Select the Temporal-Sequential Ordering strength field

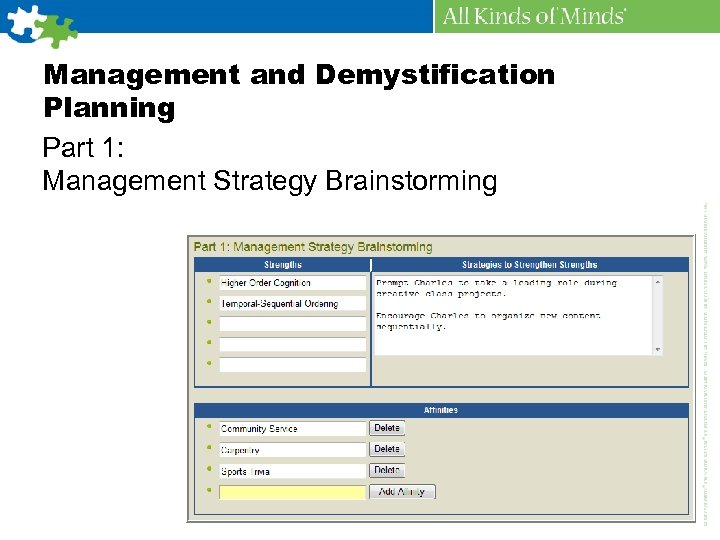292,304
